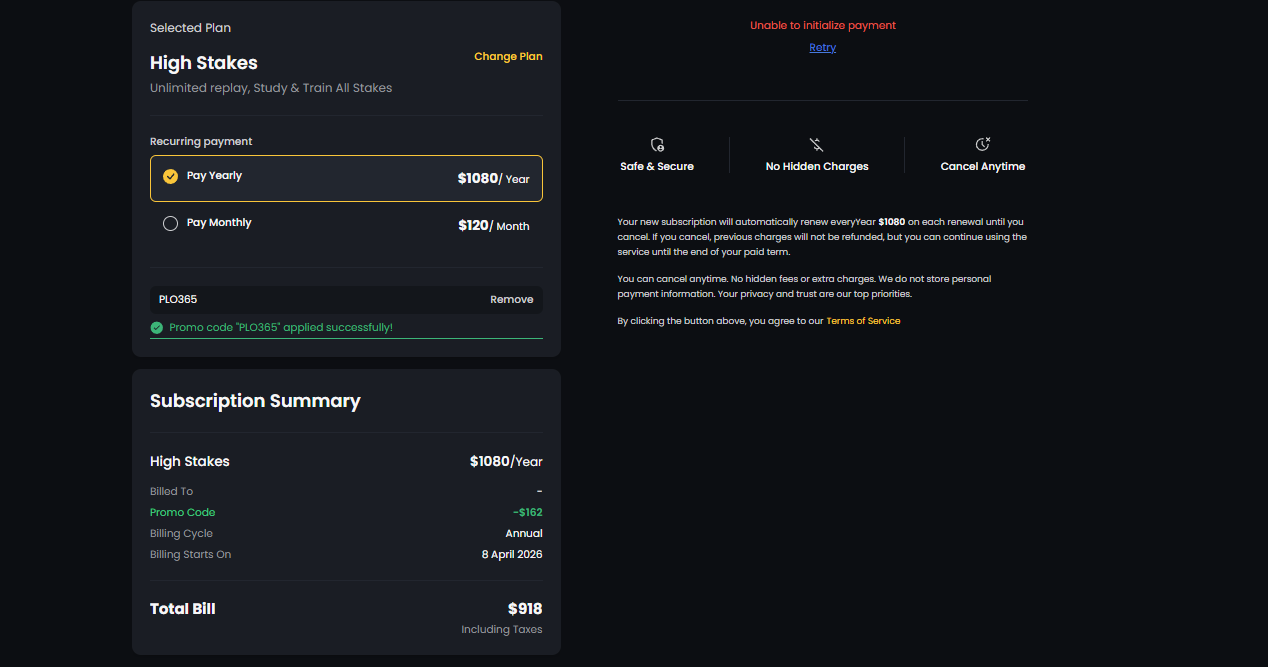Image resolution: width=1268 pixels, height=667 pixels.
Task: Remove the PLO365 promo code
Action: pos(511,300)
